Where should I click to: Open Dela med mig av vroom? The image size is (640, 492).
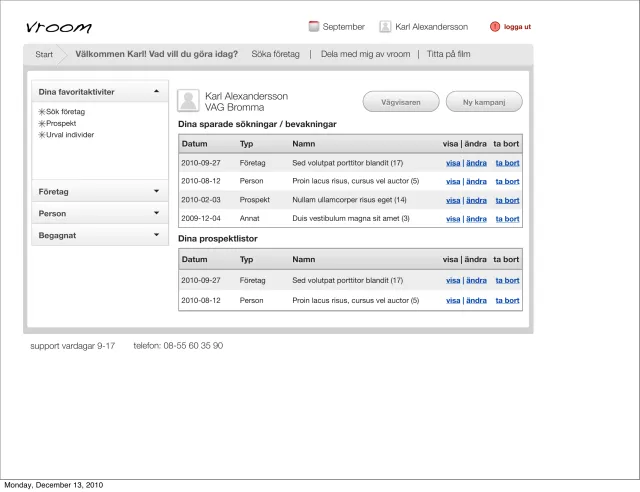tap(365, 54)
